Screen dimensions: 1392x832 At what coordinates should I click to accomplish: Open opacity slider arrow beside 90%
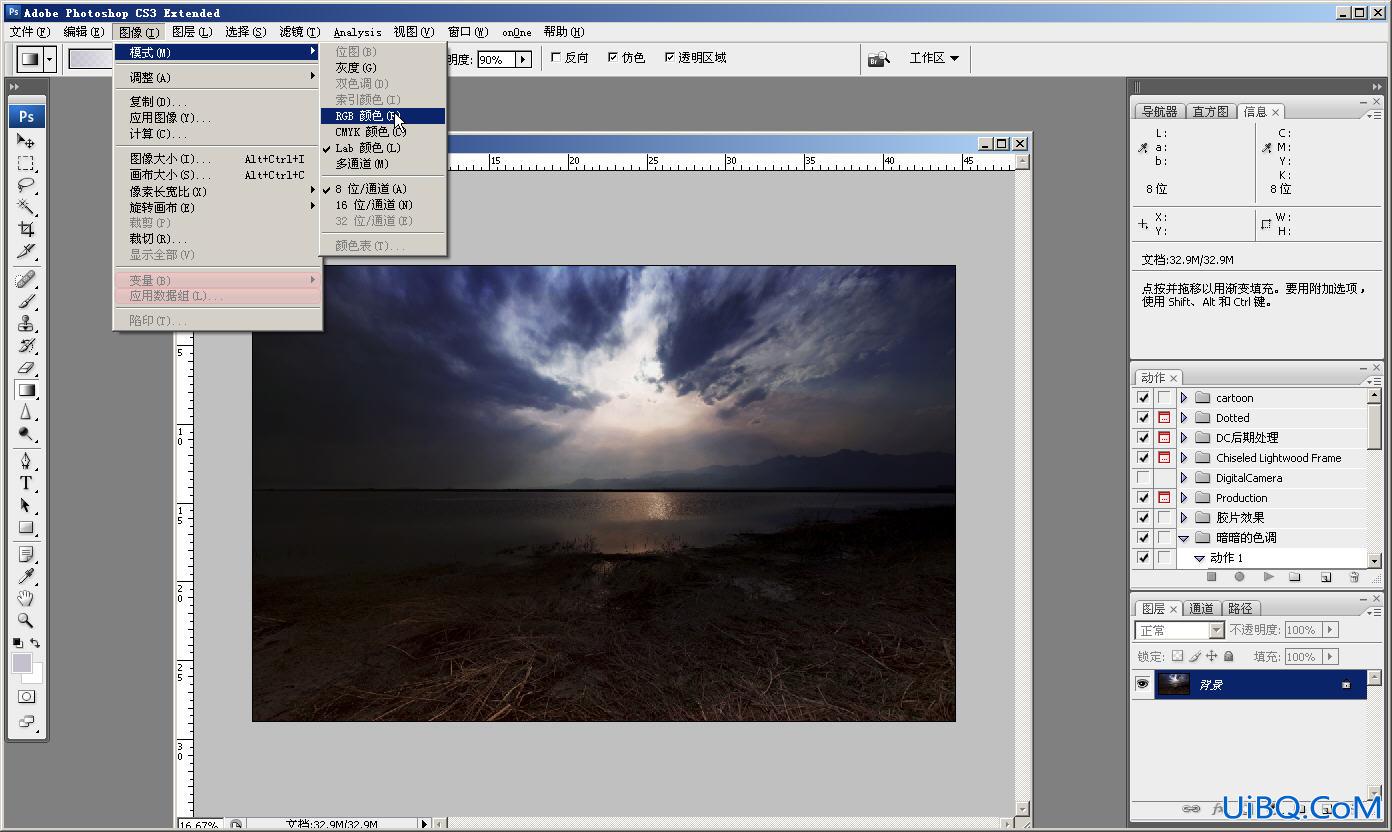[x=522, y=59]
